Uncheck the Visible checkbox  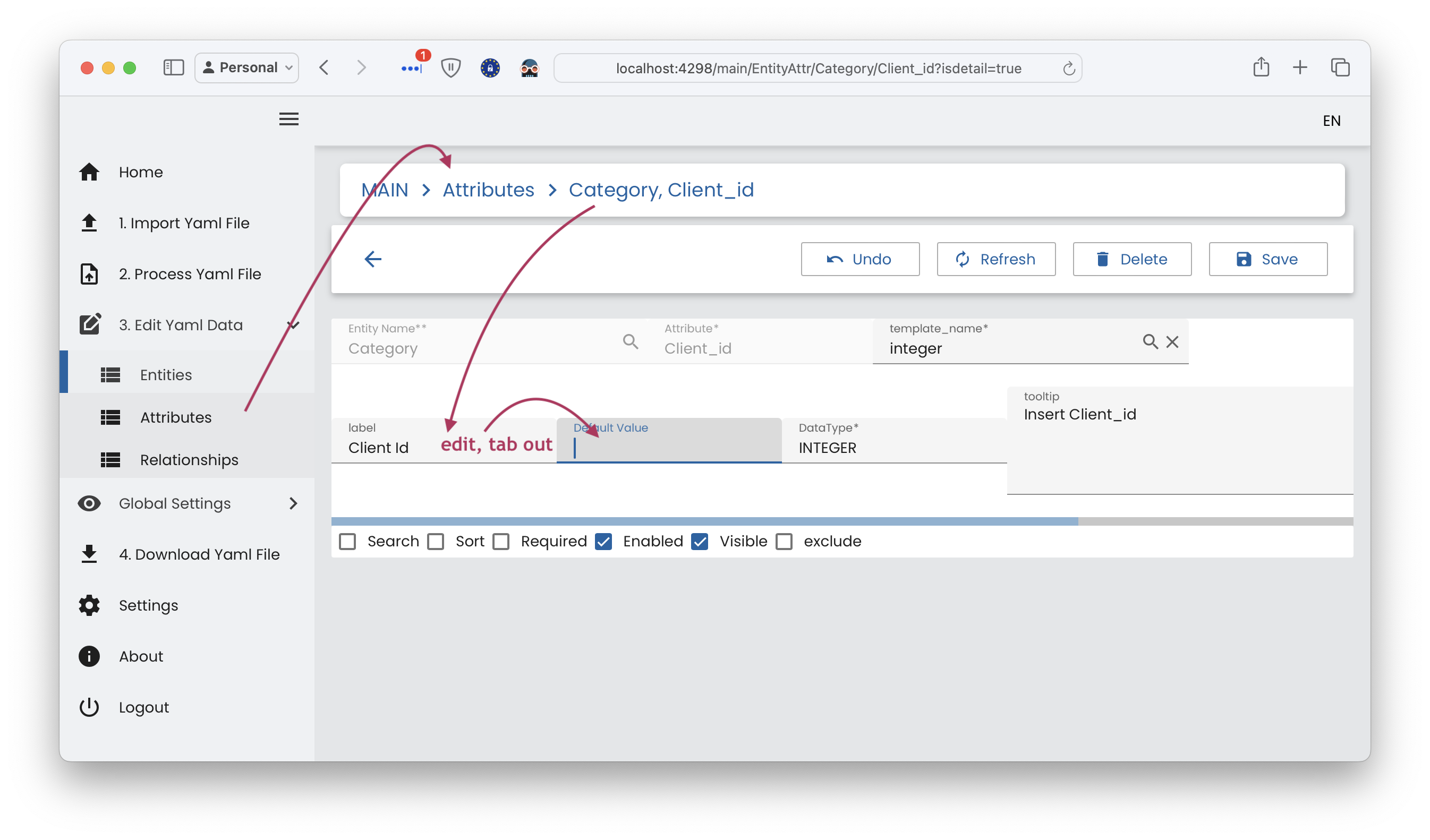point(700,542)
